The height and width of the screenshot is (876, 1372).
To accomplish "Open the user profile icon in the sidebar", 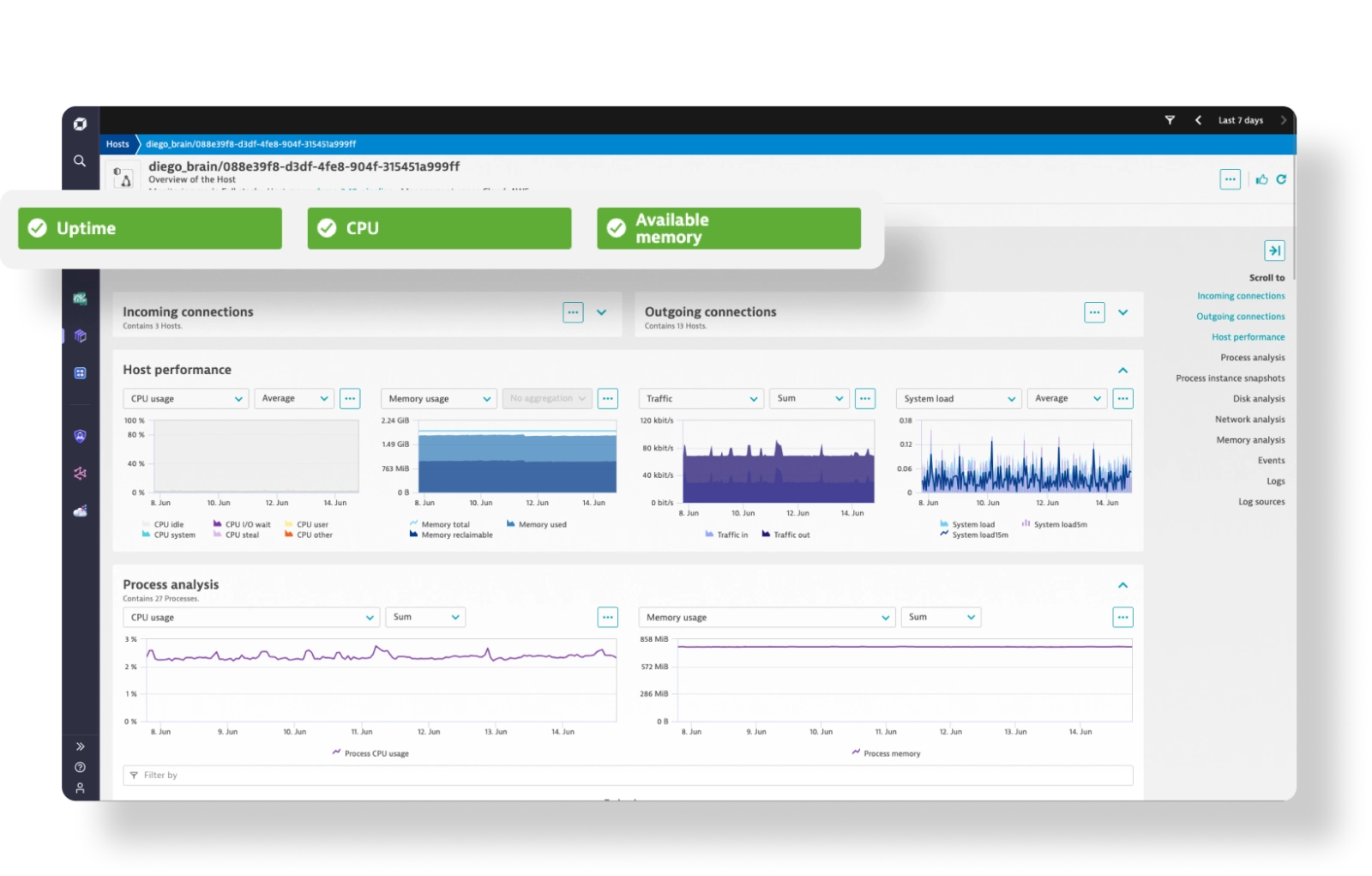I will [80, 787].
